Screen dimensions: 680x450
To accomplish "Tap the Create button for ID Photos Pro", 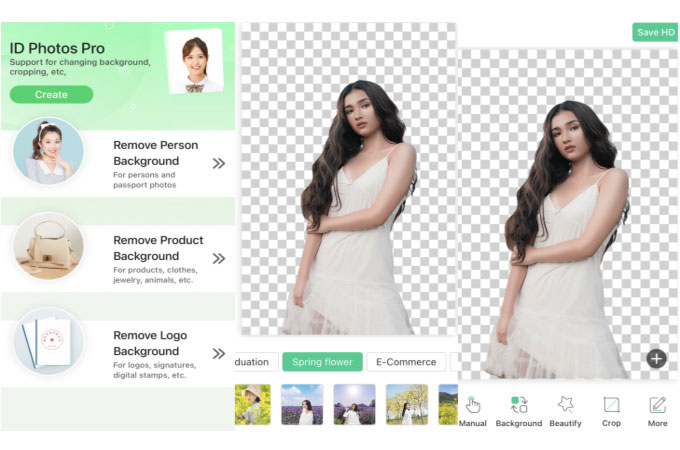I will 51,95.
